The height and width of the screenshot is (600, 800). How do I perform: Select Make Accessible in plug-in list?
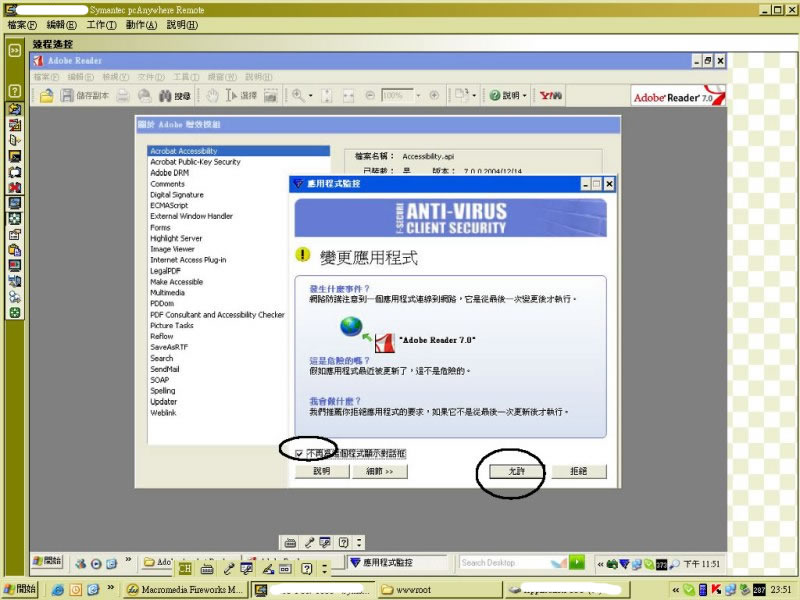[x=177, y=282]
